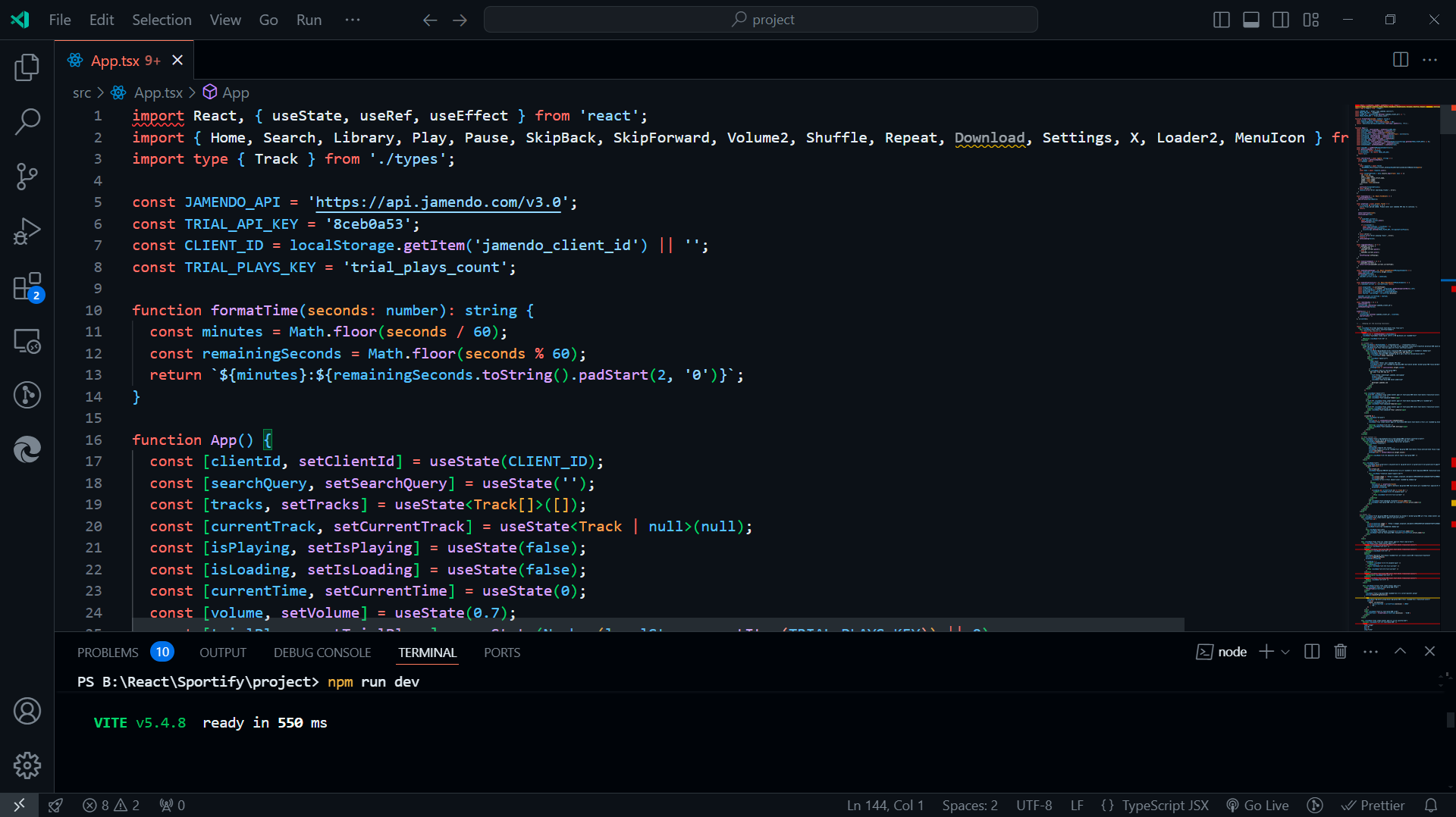
Task: Click the code minimap overview
Action: 1397,367
